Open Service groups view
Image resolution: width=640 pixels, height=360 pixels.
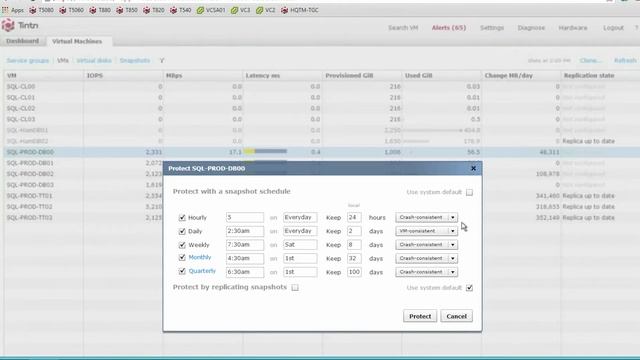[28, 60]
